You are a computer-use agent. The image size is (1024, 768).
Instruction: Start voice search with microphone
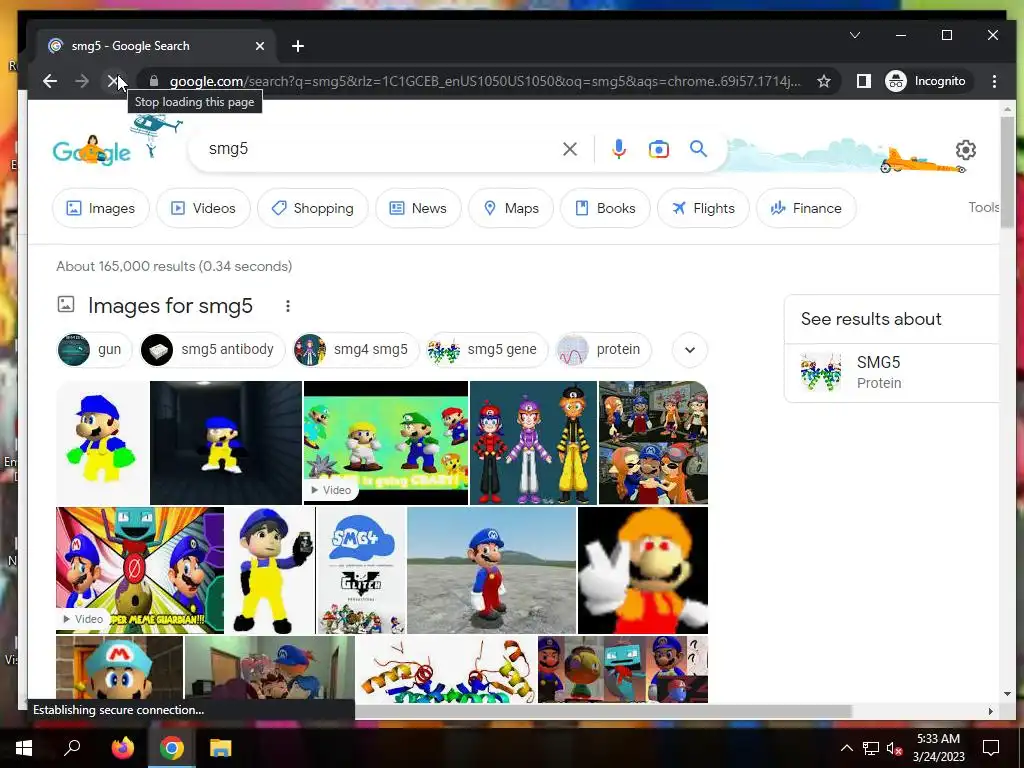pos(618,149)
